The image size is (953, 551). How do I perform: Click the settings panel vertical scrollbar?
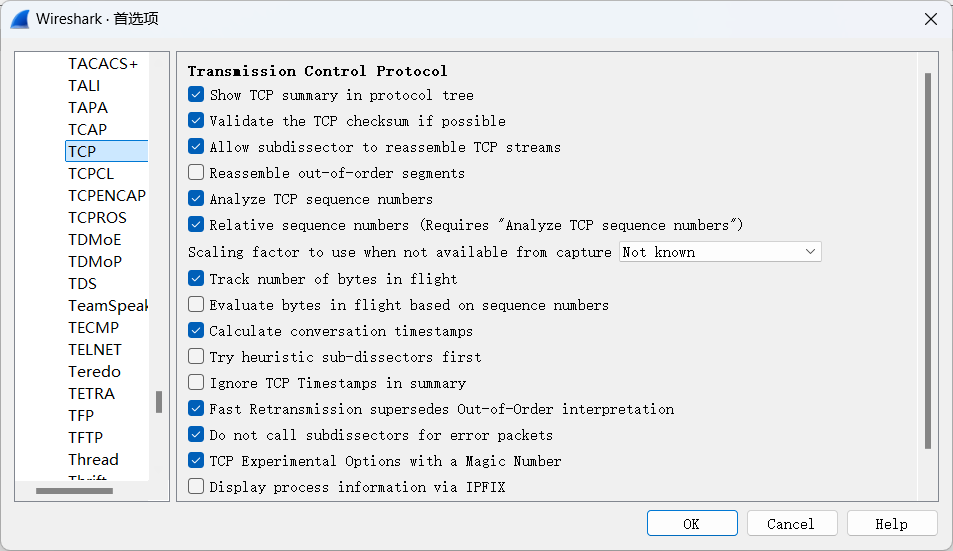click(927, 261)
